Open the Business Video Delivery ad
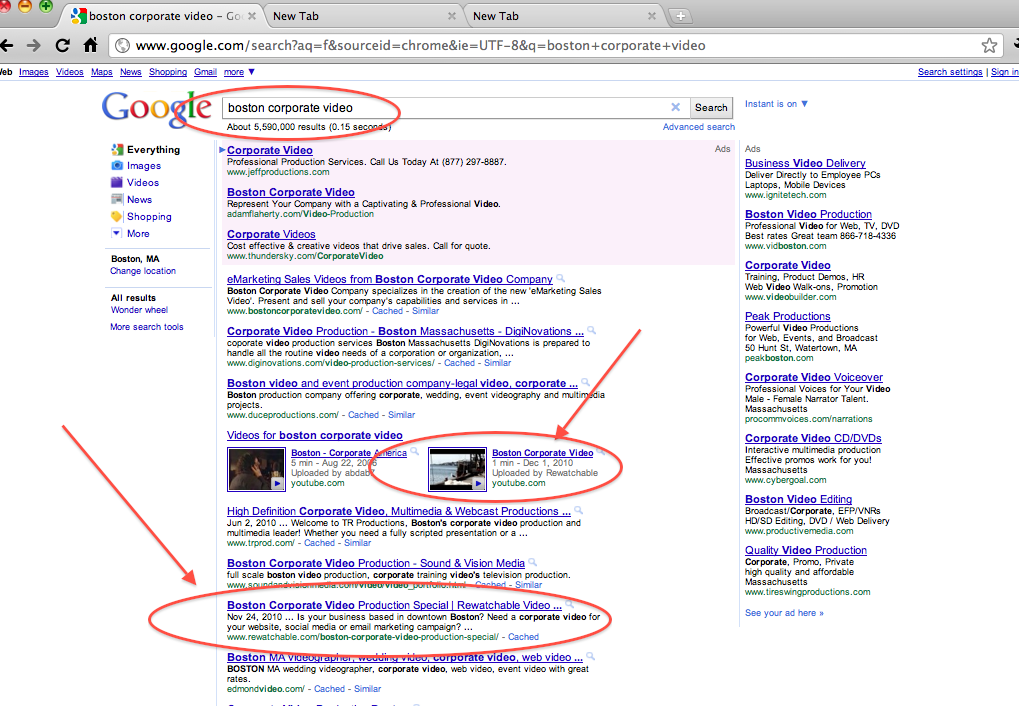This screenshot has width=1019, height=706. (x=805, y=163)
